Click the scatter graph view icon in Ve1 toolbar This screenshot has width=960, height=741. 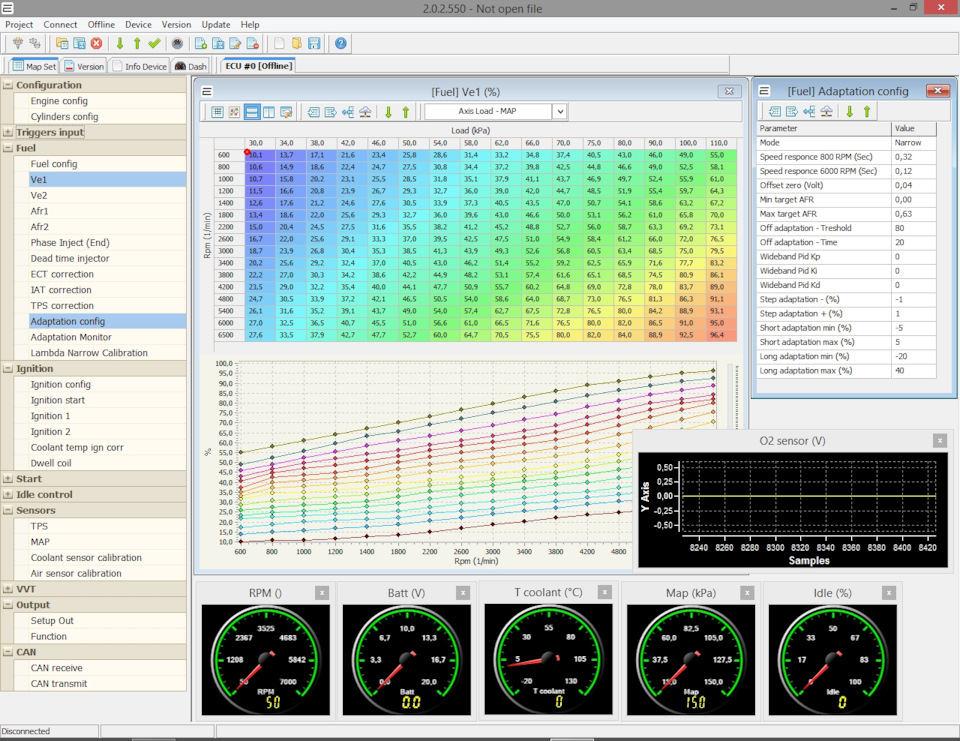(234, 112)
